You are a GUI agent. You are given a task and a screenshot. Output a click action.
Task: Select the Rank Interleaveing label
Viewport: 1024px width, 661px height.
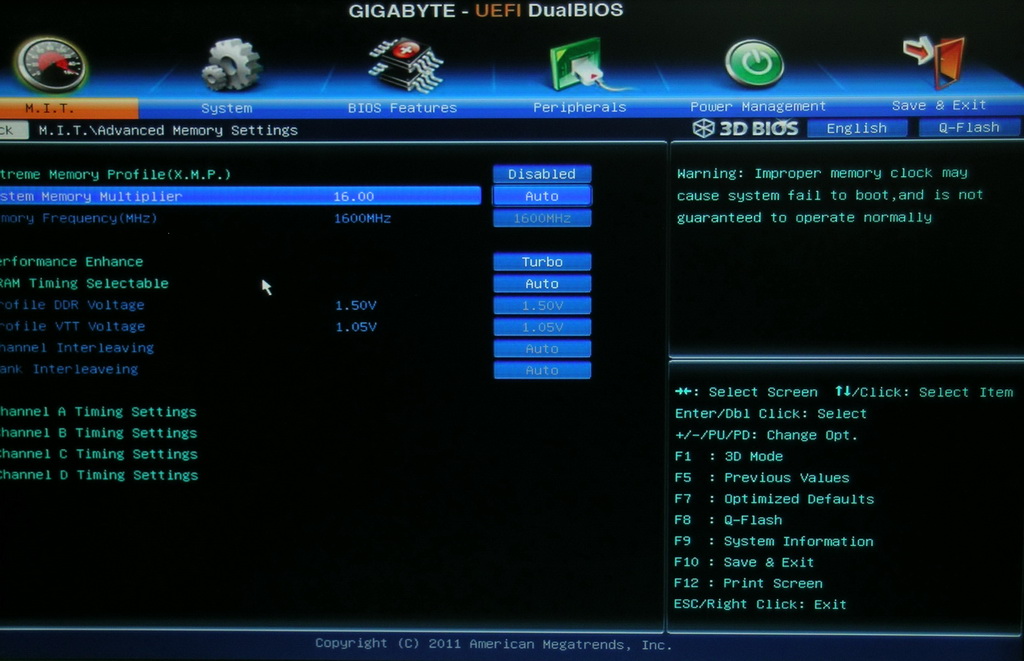69,370
